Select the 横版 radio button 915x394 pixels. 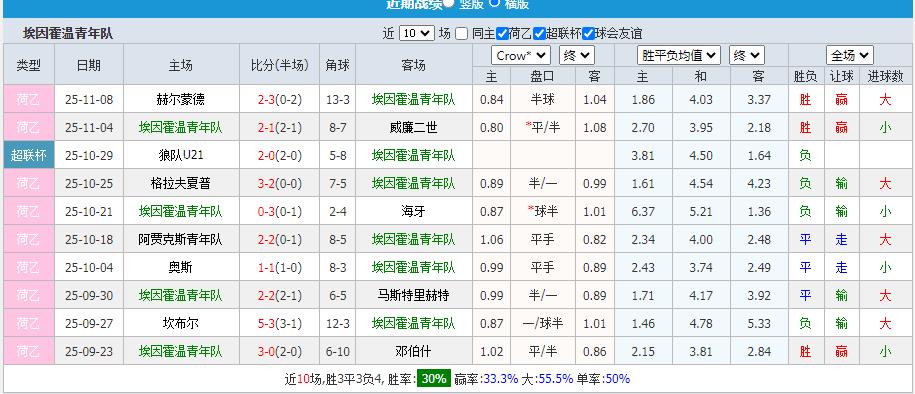pyautogui.click(x=494, y=2)
